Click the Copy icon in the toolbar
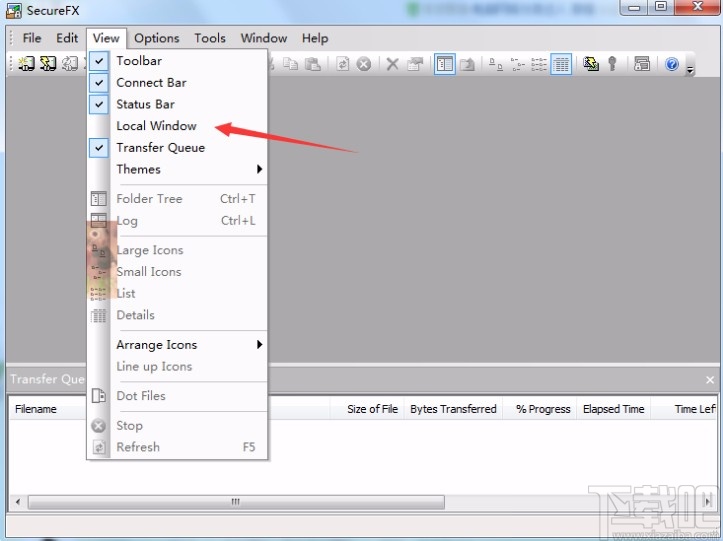Viewport: 723px width, 541px height. click(x=290, y=64)
